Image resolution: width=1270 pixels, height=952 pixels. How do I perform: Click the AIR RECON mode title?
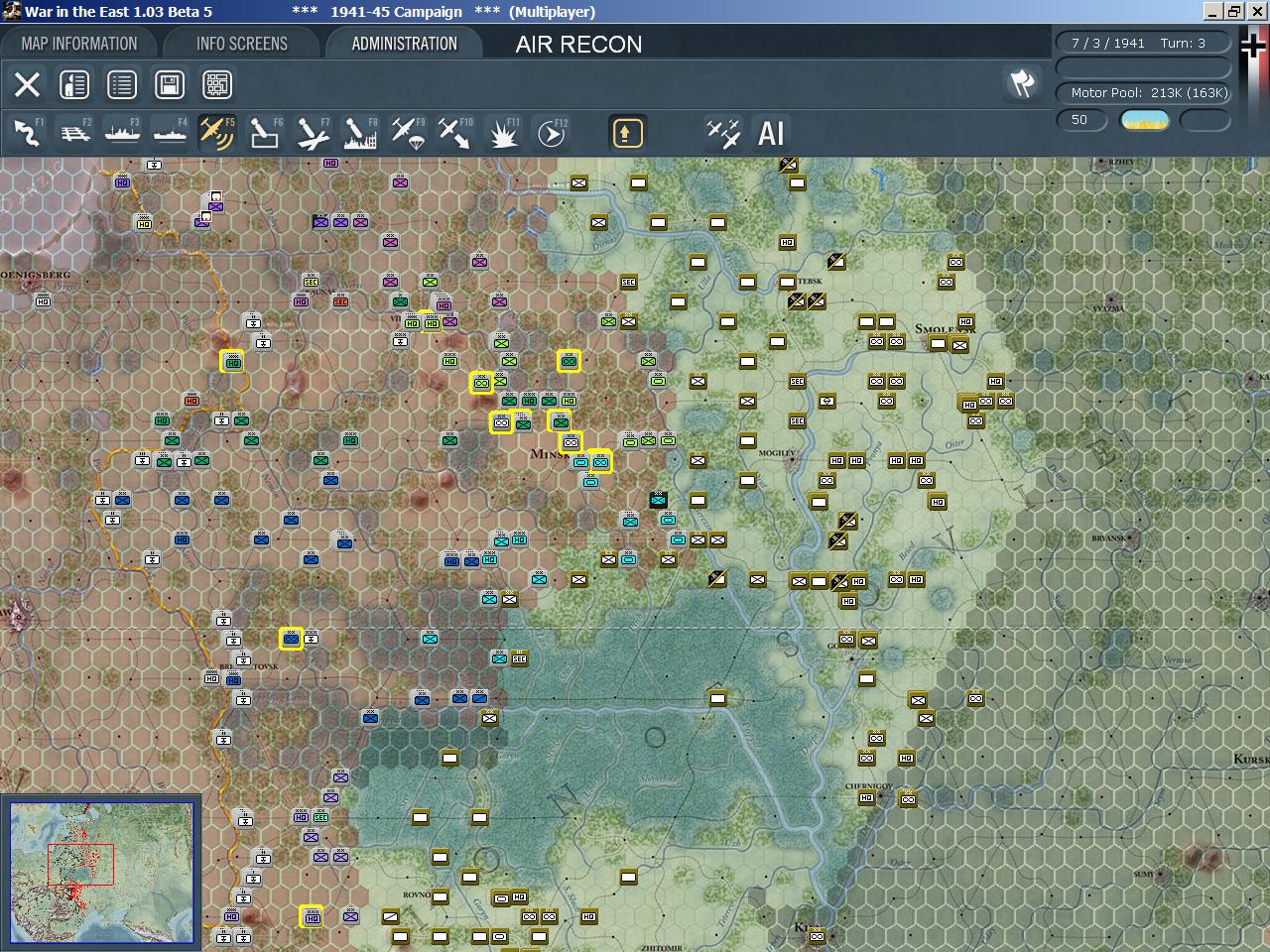578,45
